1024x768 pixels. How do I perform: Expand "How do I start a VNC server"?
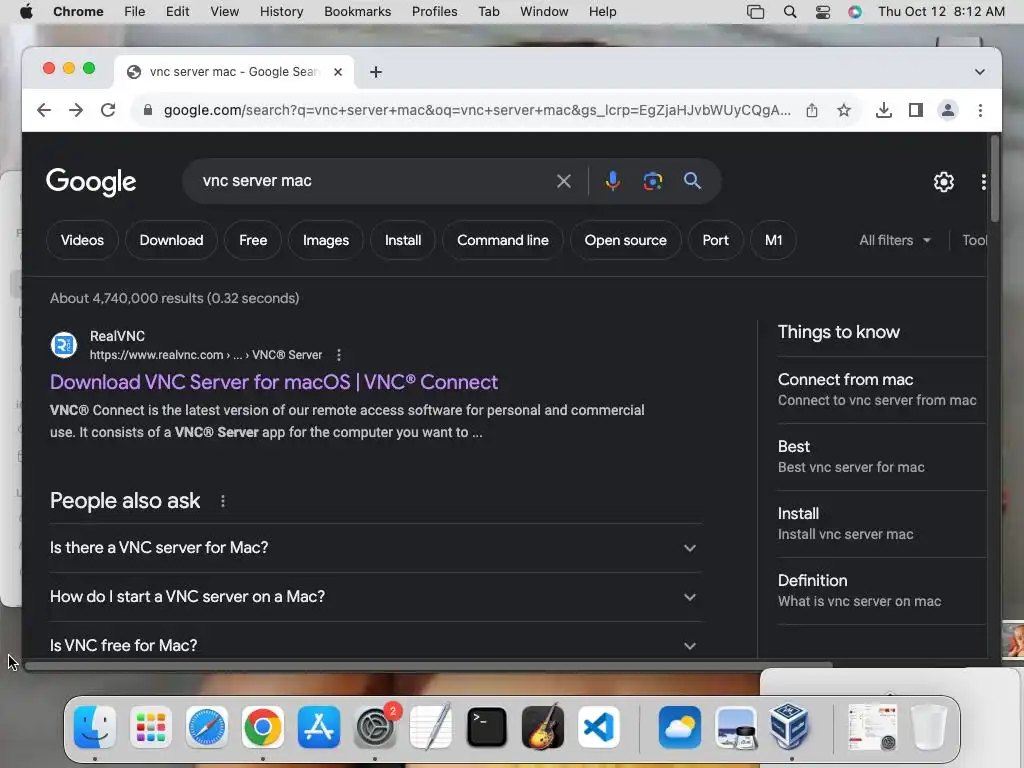tap(375, 597)
